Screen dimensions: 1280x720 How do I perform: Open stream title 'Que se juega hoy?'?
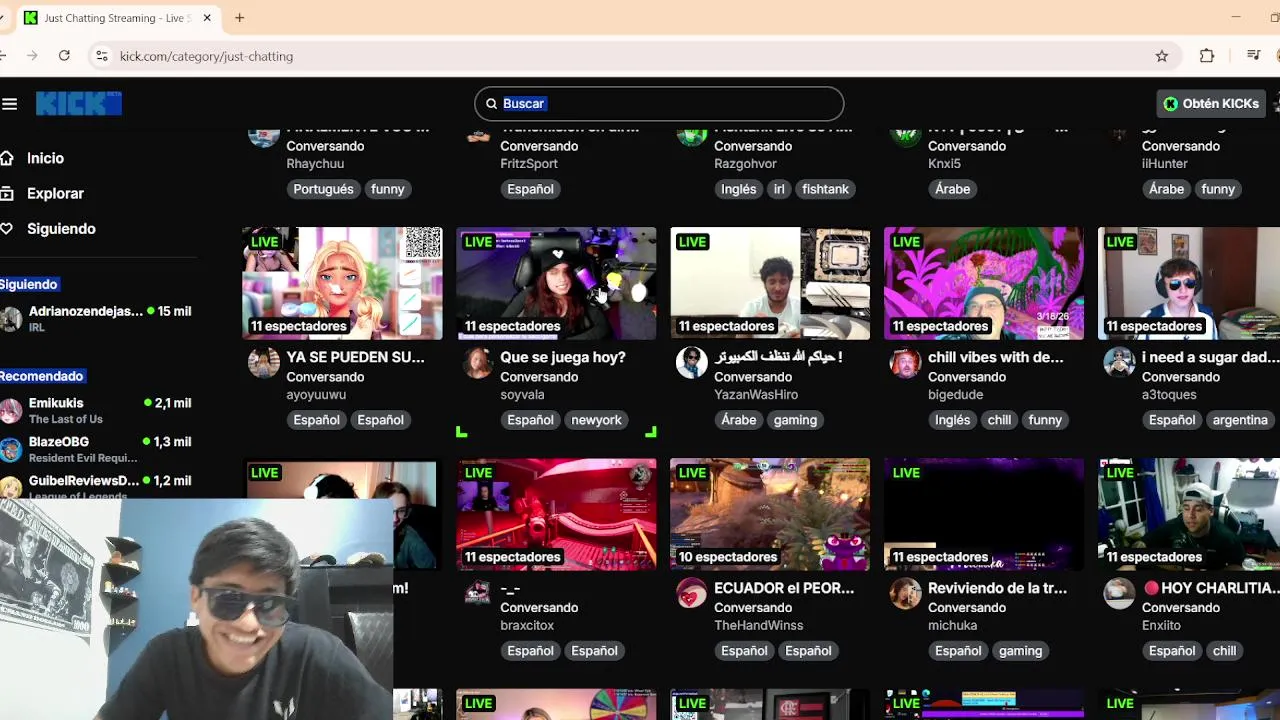[563, 357]
